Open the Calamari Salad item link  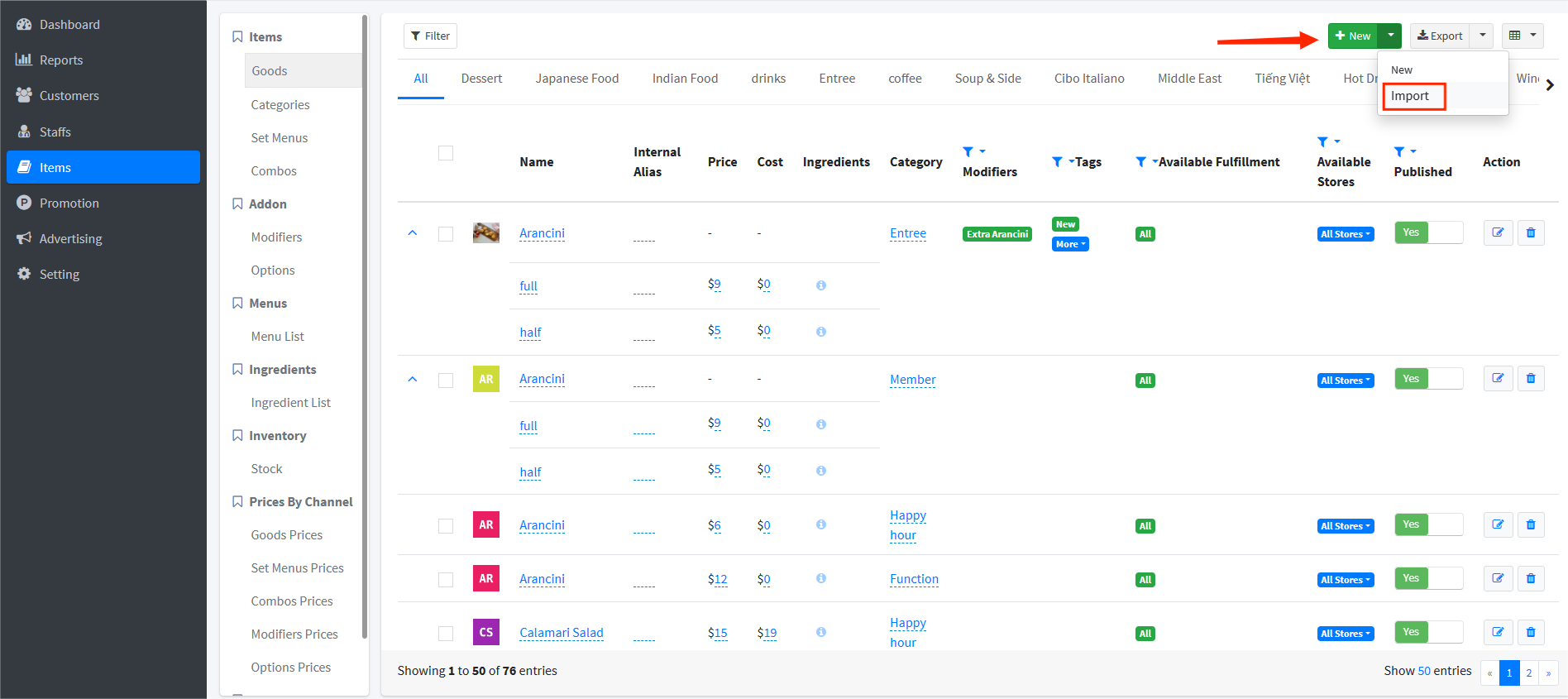tap(562, 633)
